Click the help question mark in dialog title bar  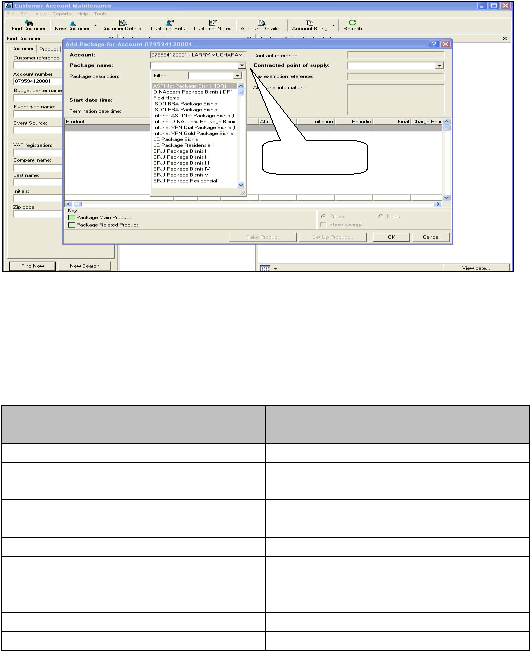tap(434, 44)
